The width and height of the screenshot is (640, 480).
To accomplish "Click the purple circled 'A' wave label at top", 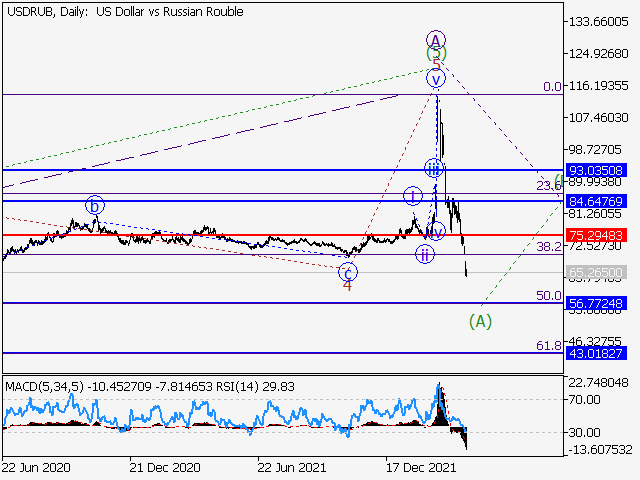I will pyautogui.click(x=436, y=40).
